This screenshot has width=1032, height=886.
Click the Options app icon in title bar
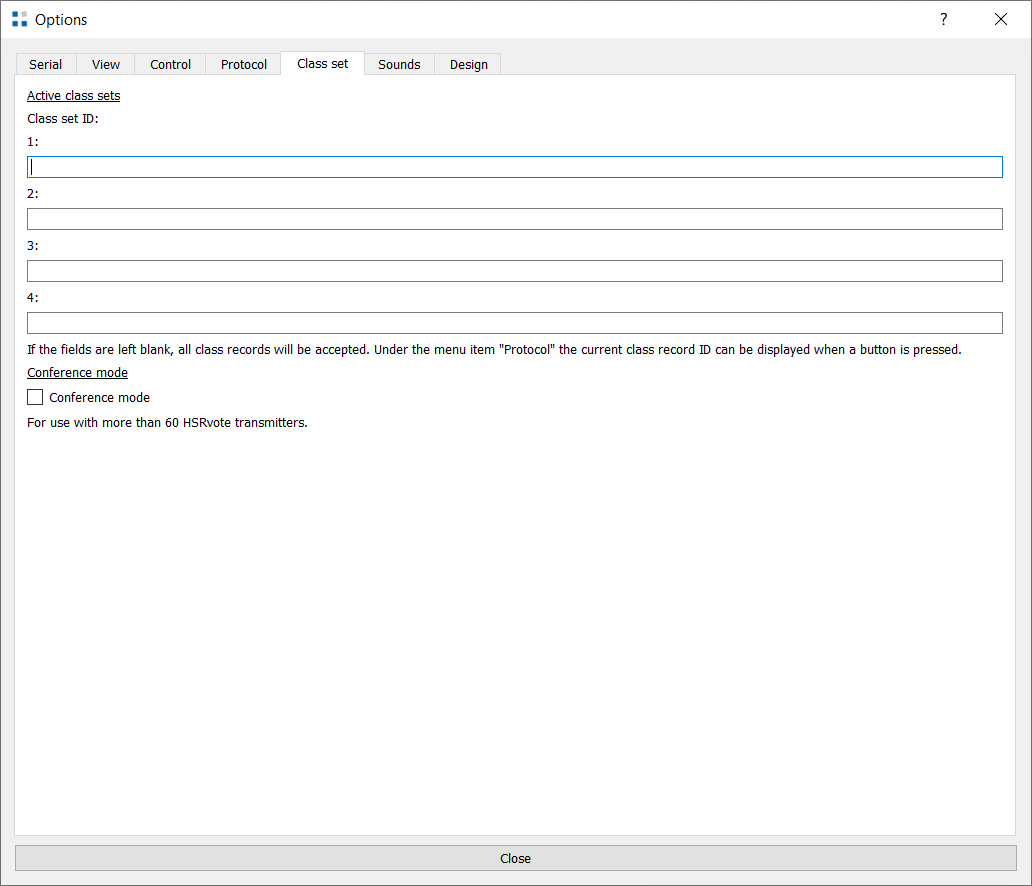(x=19, y=19)
